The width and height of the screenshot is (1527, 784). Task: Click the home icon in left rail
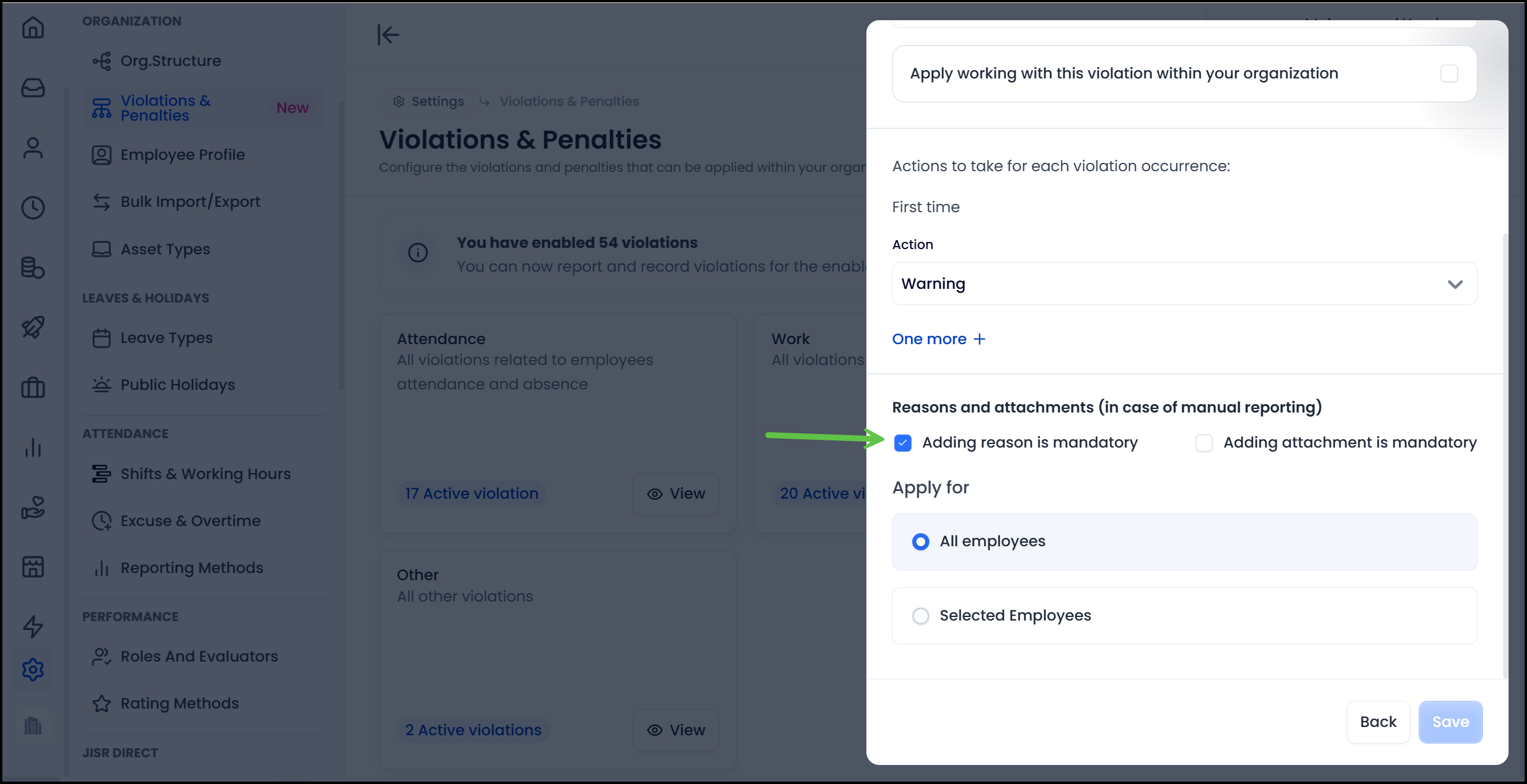tap(33, 27)
